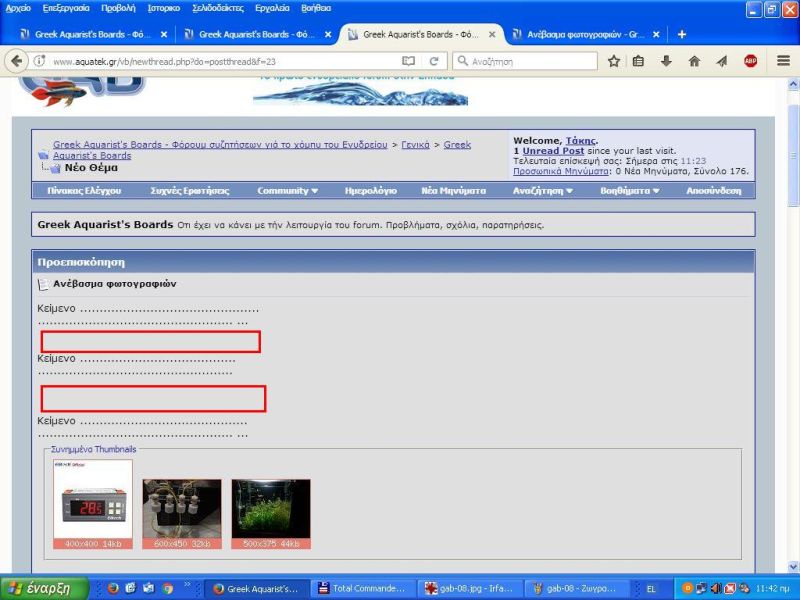Image resolution: width=800 pixels, height=600 pixels.
Task: Expand the Βοηθήματα dropdown menu
Action: click(629, 190)
